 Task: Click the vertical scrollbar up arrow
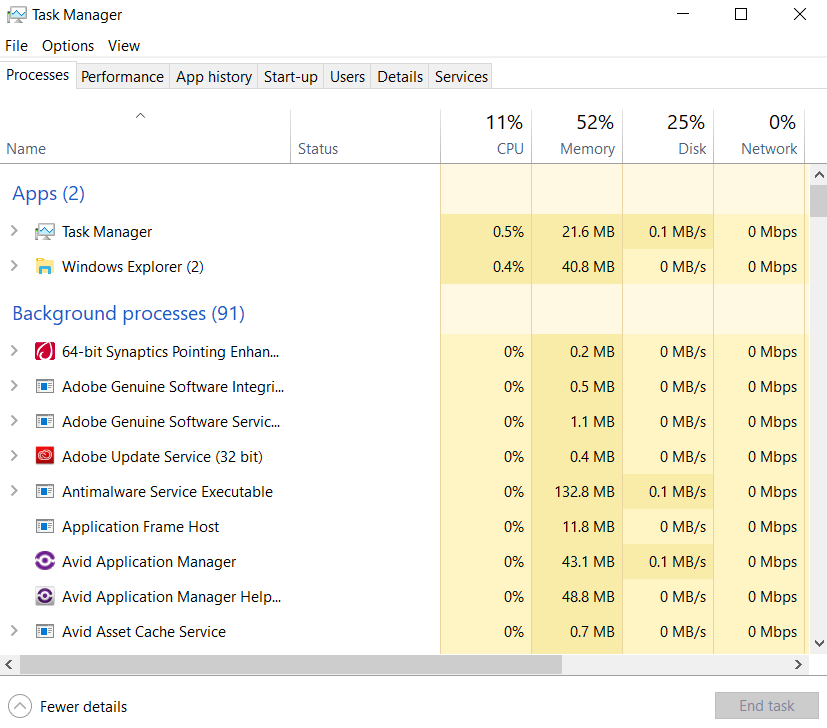[819, 175]
